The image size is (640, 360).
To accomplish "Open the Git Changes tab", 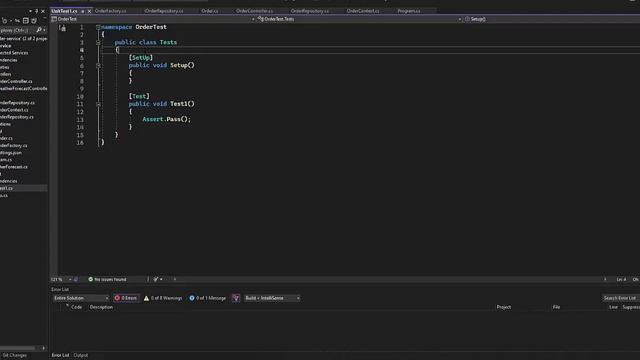I will pos(15,356).
